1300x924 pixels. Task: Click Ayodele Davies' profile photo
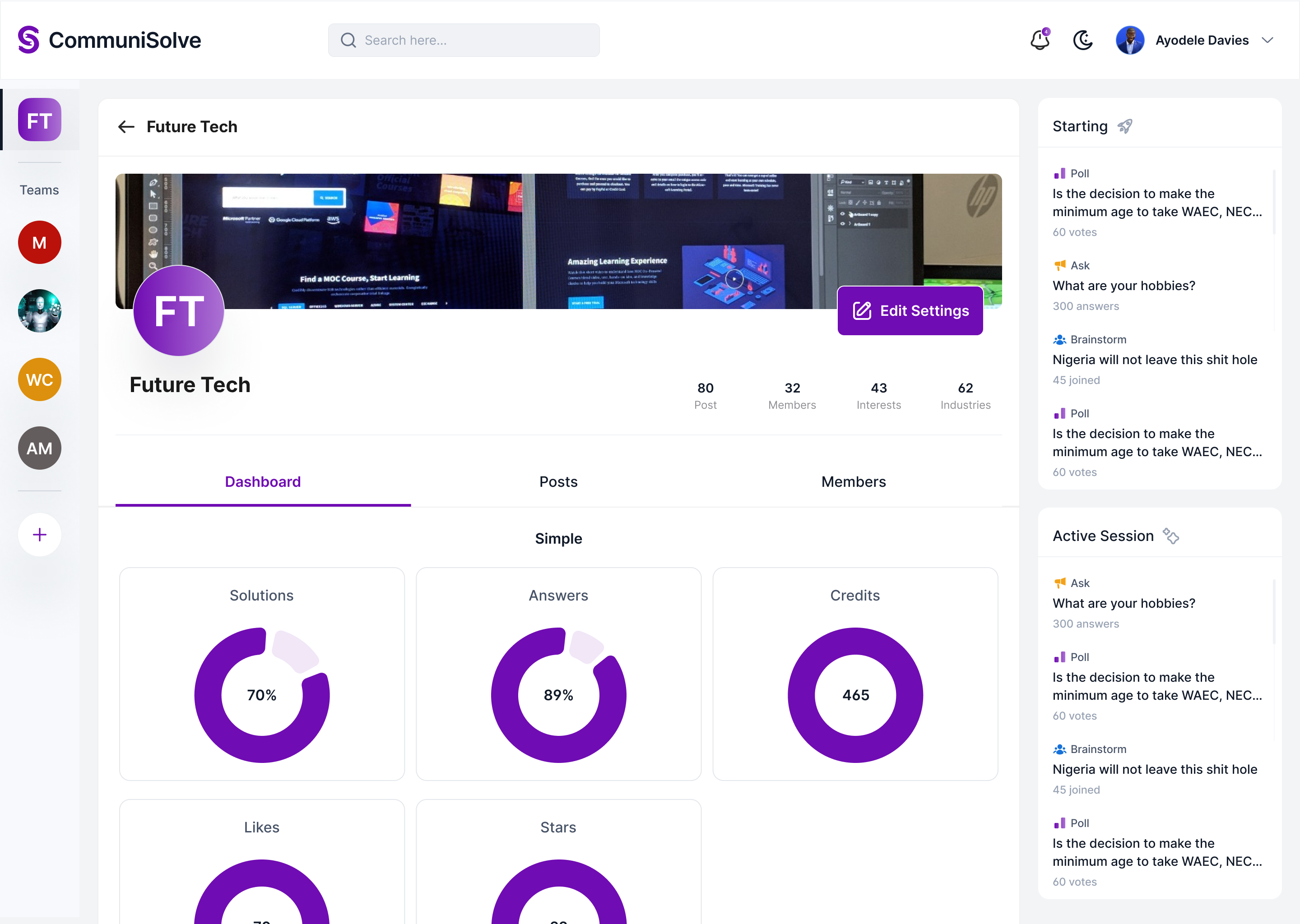point(1130,41)
